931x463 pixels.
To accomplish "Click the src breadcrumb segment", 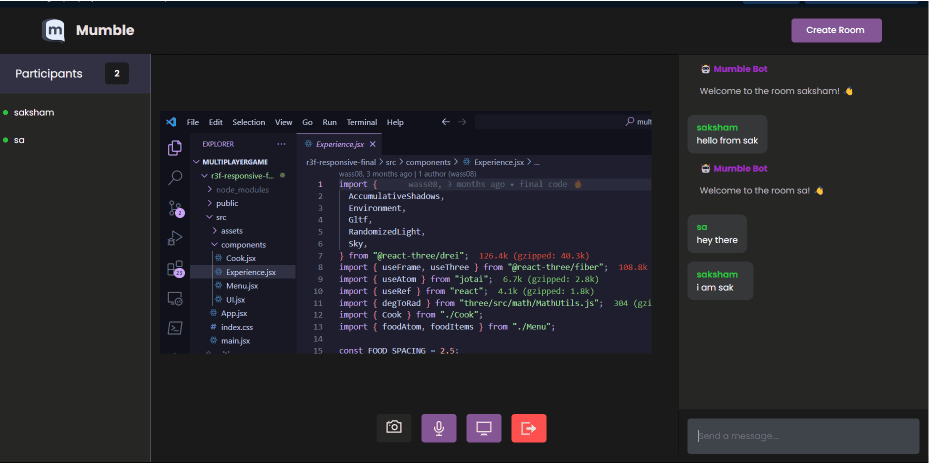I will tap(391, 161).
